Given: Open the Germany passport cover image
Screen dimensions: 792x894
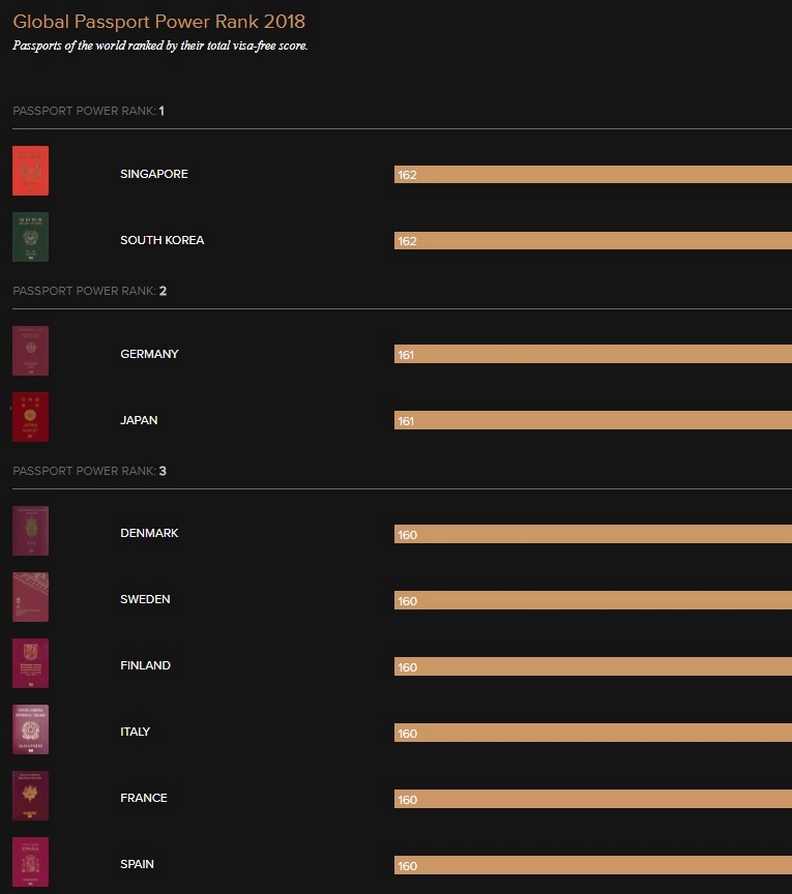Looking at the screenshot, I should pos(30,351).
